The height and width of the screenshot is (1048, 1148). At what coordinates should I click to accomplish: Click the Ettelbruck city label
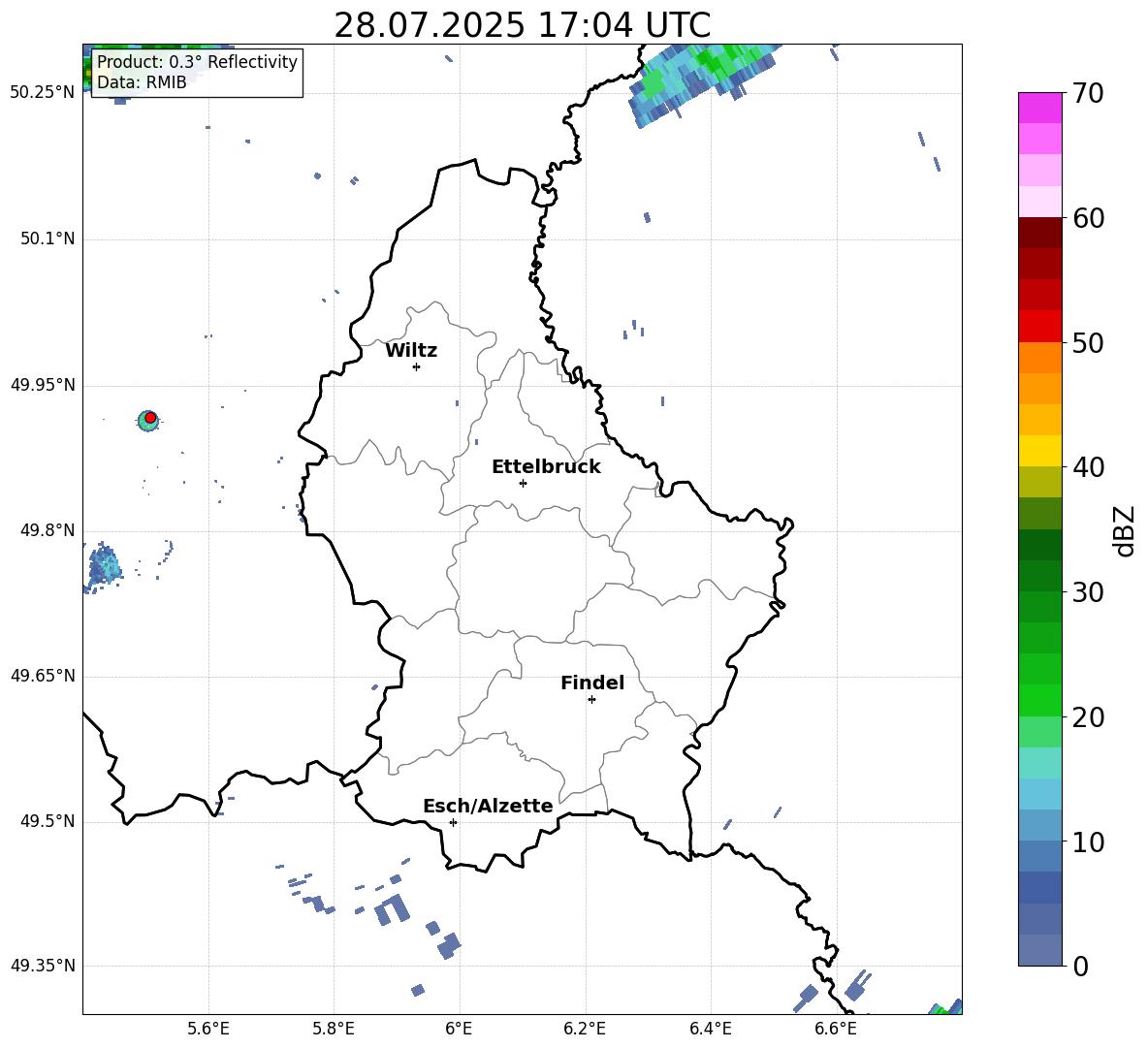(x=546, y=467)
